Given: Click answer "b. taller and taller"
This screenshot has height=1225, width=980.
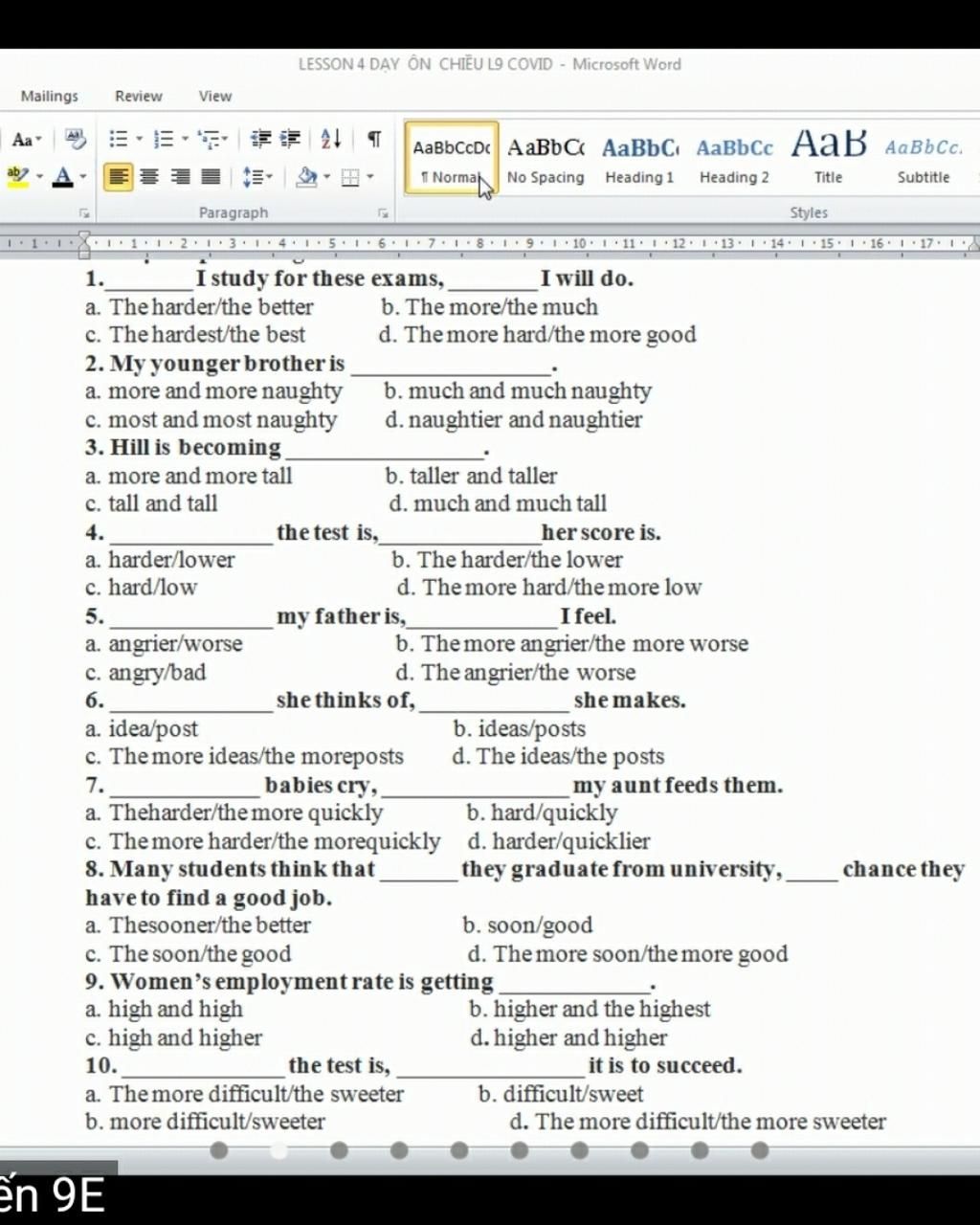Looking at the screenshot, I should 471,476.
